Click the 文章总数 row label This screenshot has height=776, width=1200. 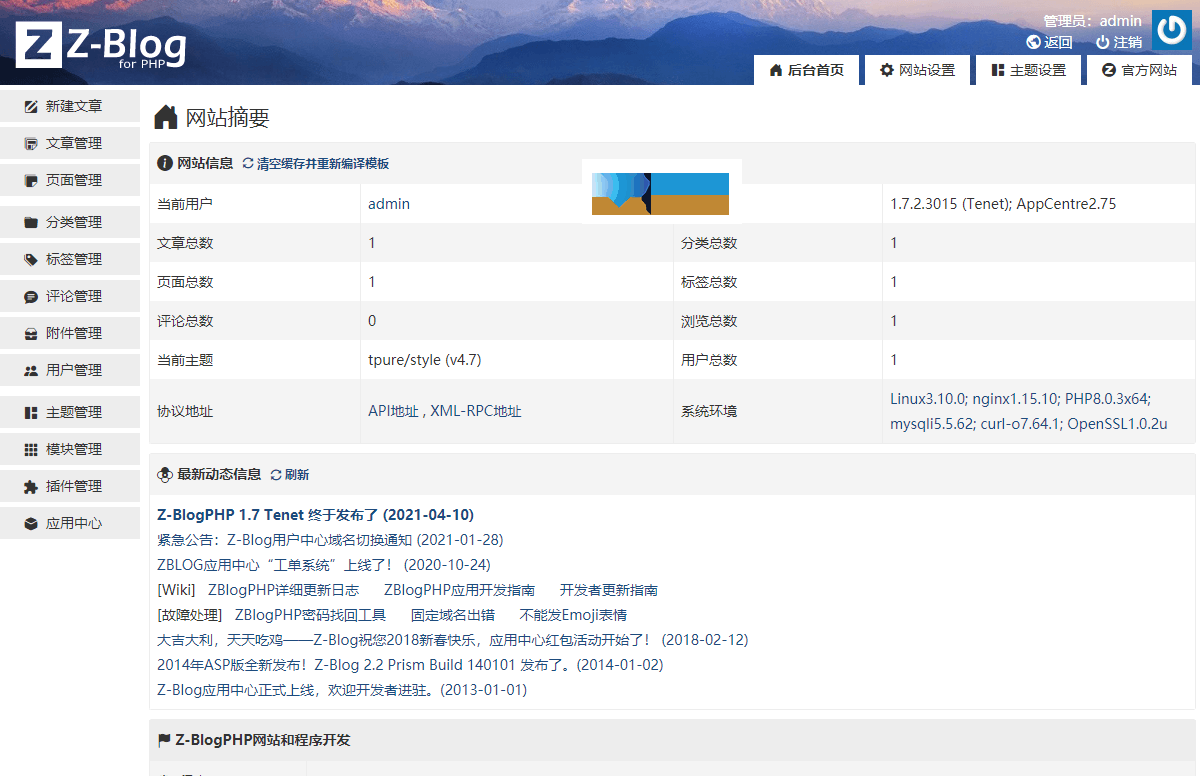185,243
